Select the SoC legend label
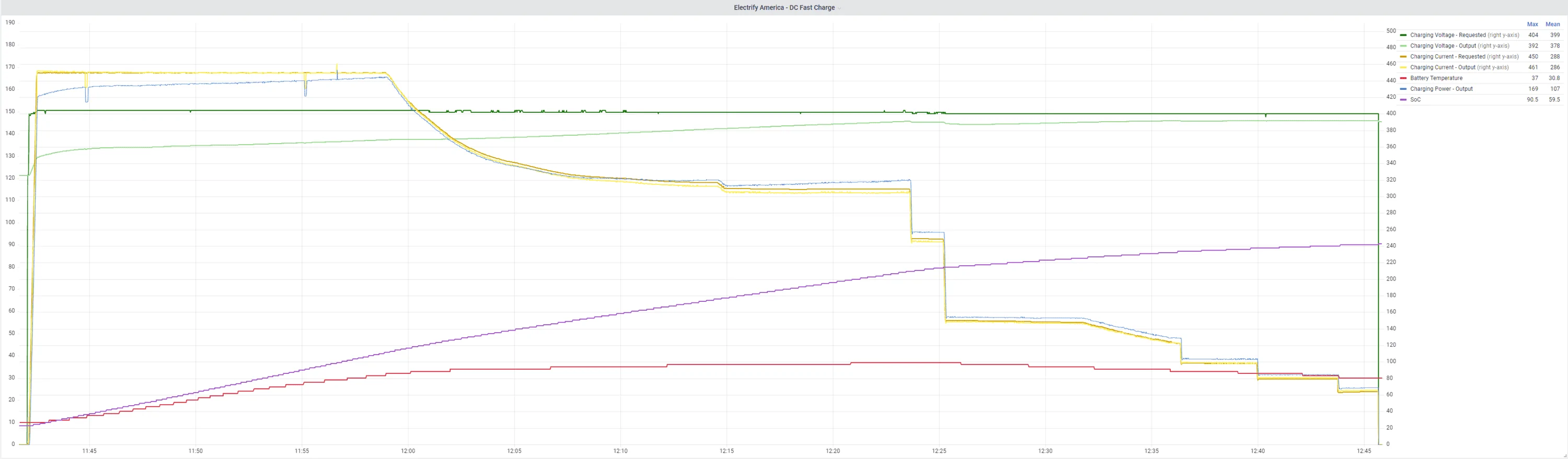The image size is (1568, 459). (x=1415, y=100)
